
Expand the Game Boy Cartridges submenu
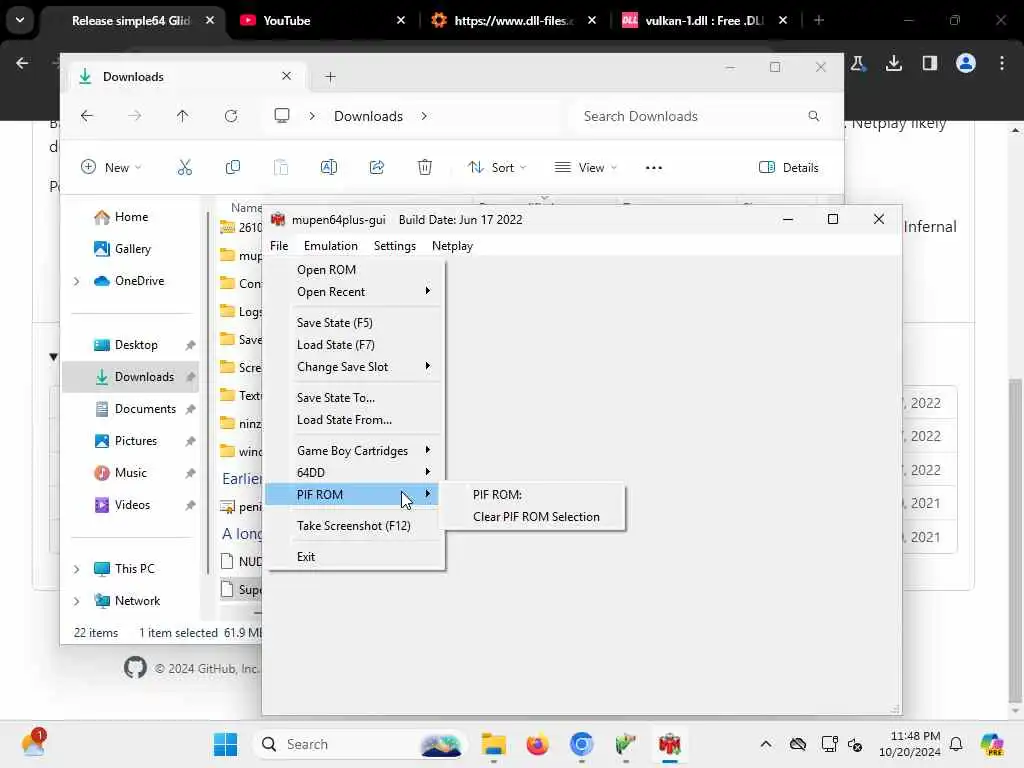pos(356,451)
